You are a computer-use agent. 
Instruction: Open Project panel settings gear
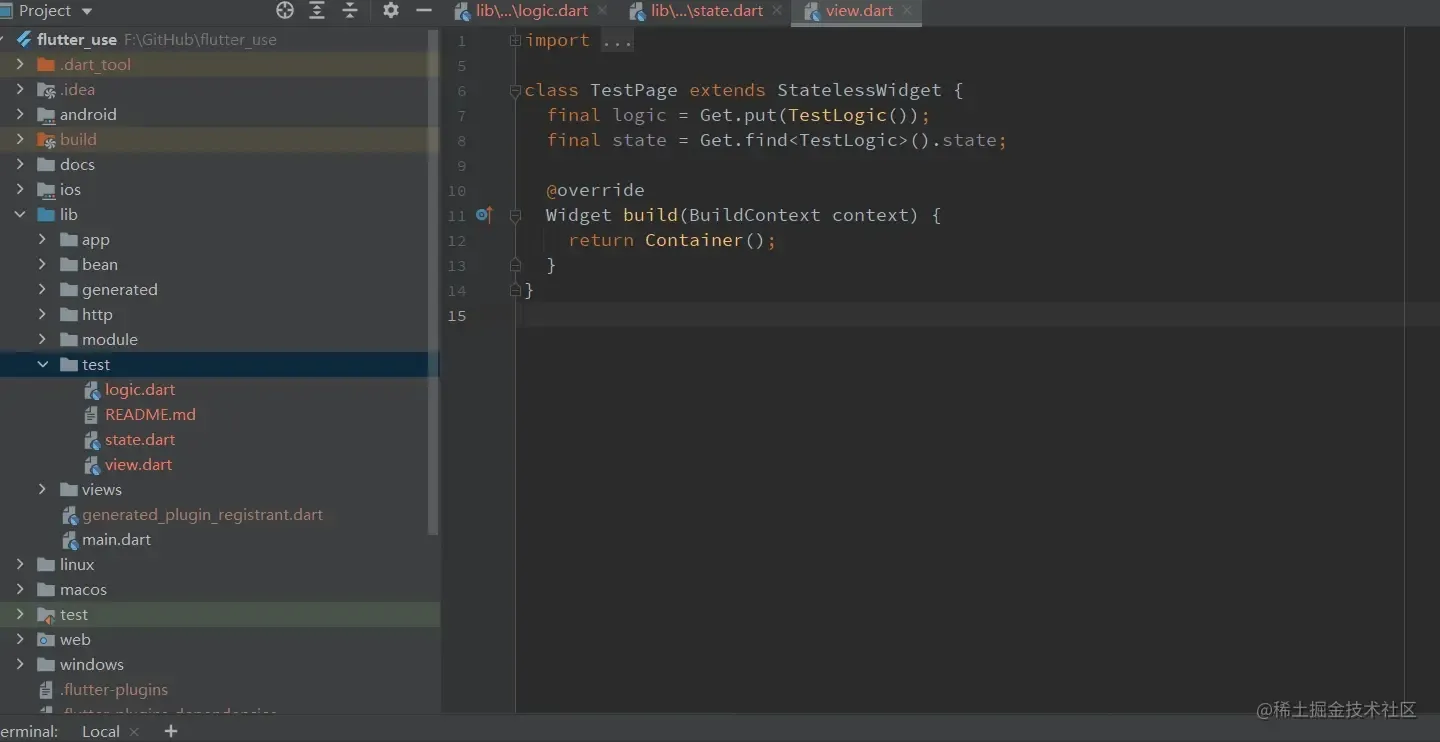391,10
